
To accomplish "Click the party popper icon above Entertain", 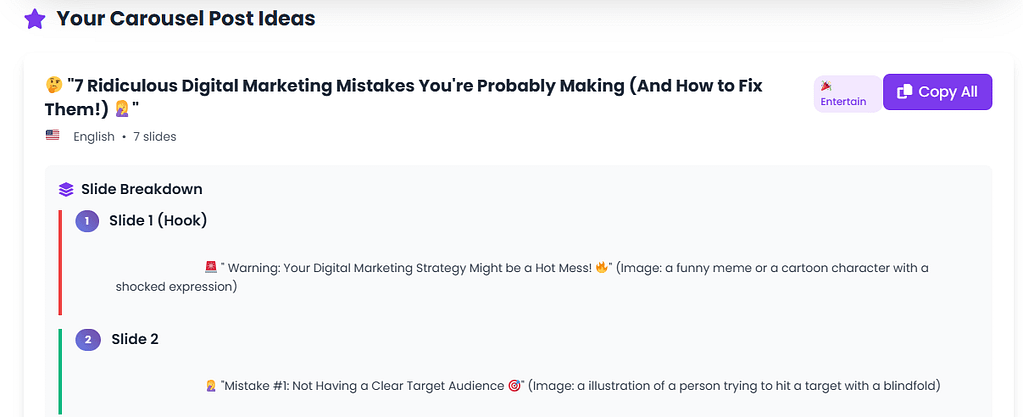I will coord(826,87).
